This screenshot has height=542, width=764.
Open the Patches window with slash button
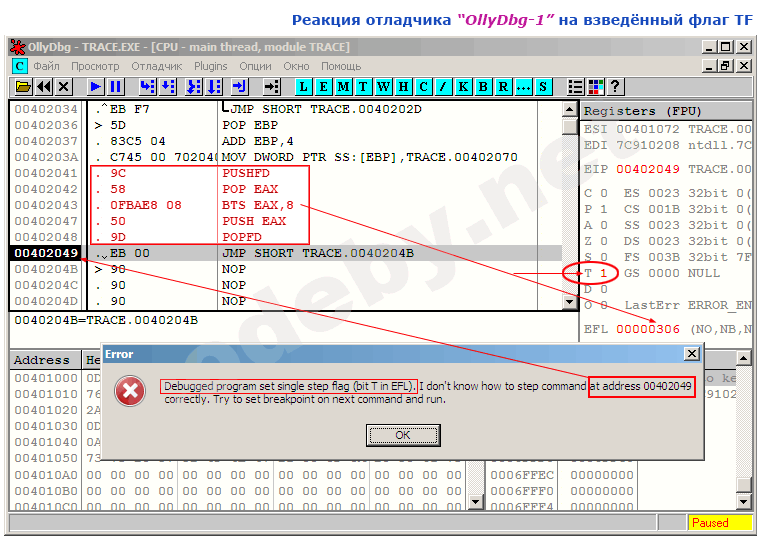coord(443,87)
